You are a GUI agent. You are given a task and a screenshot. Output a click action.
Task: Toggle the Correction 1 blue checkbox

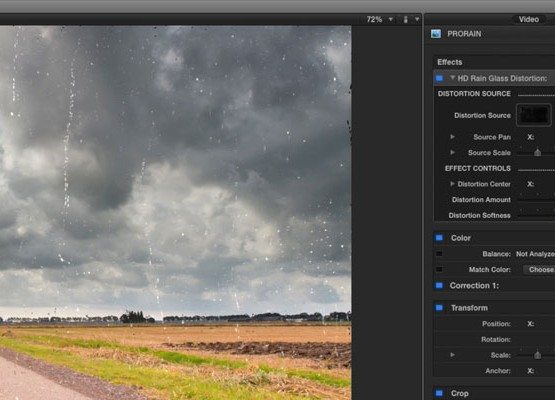point(439,285)
